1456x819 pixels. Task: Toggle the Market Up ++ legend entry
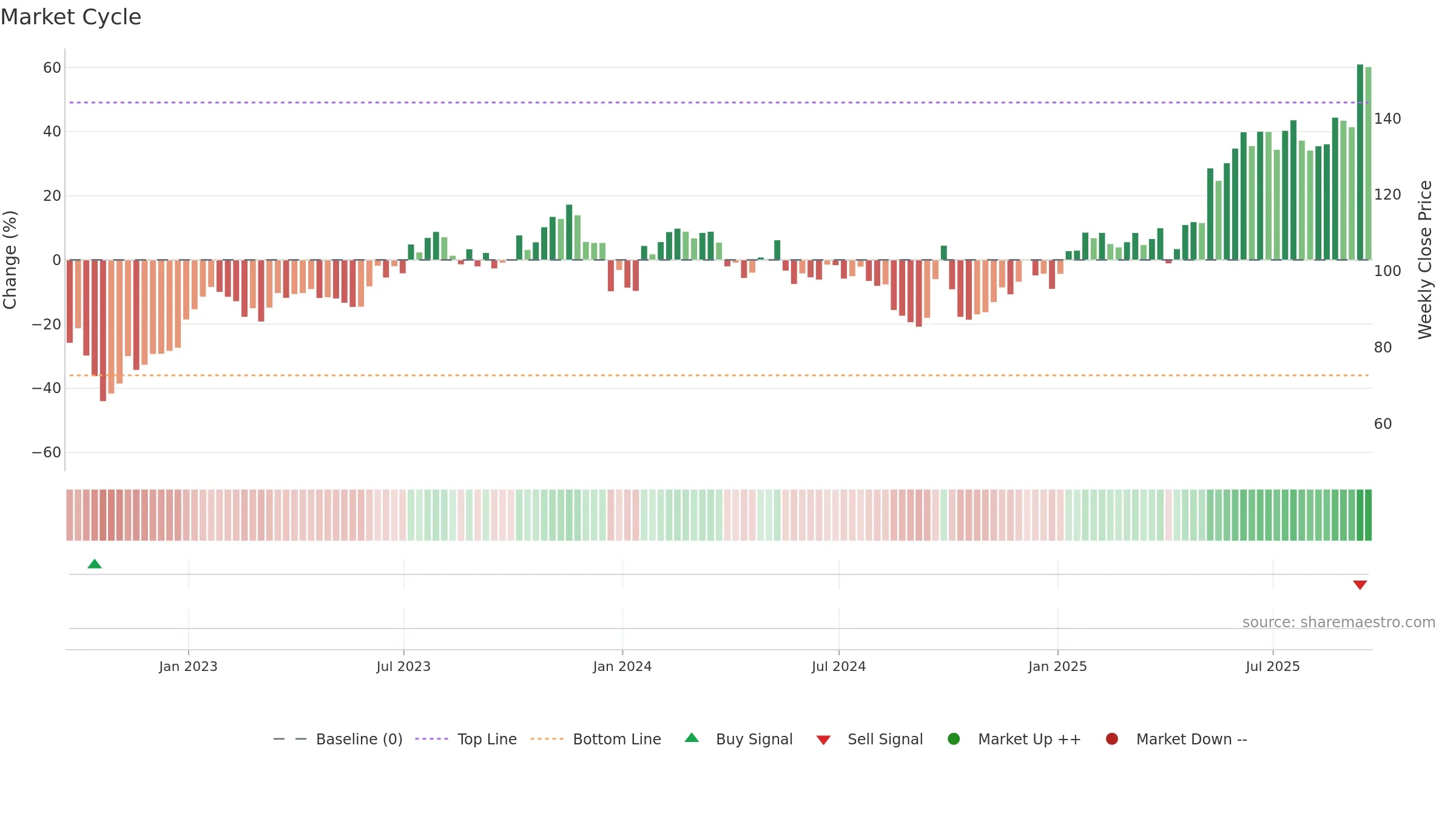(x=1014, y=740)
